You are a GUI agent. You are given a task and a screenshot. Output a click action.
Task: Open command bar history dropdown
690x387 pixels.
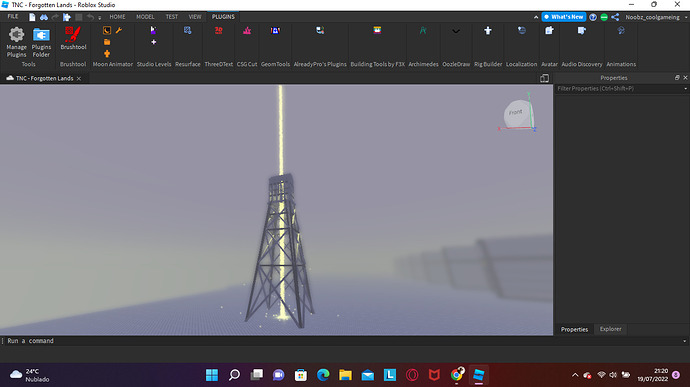684,341
